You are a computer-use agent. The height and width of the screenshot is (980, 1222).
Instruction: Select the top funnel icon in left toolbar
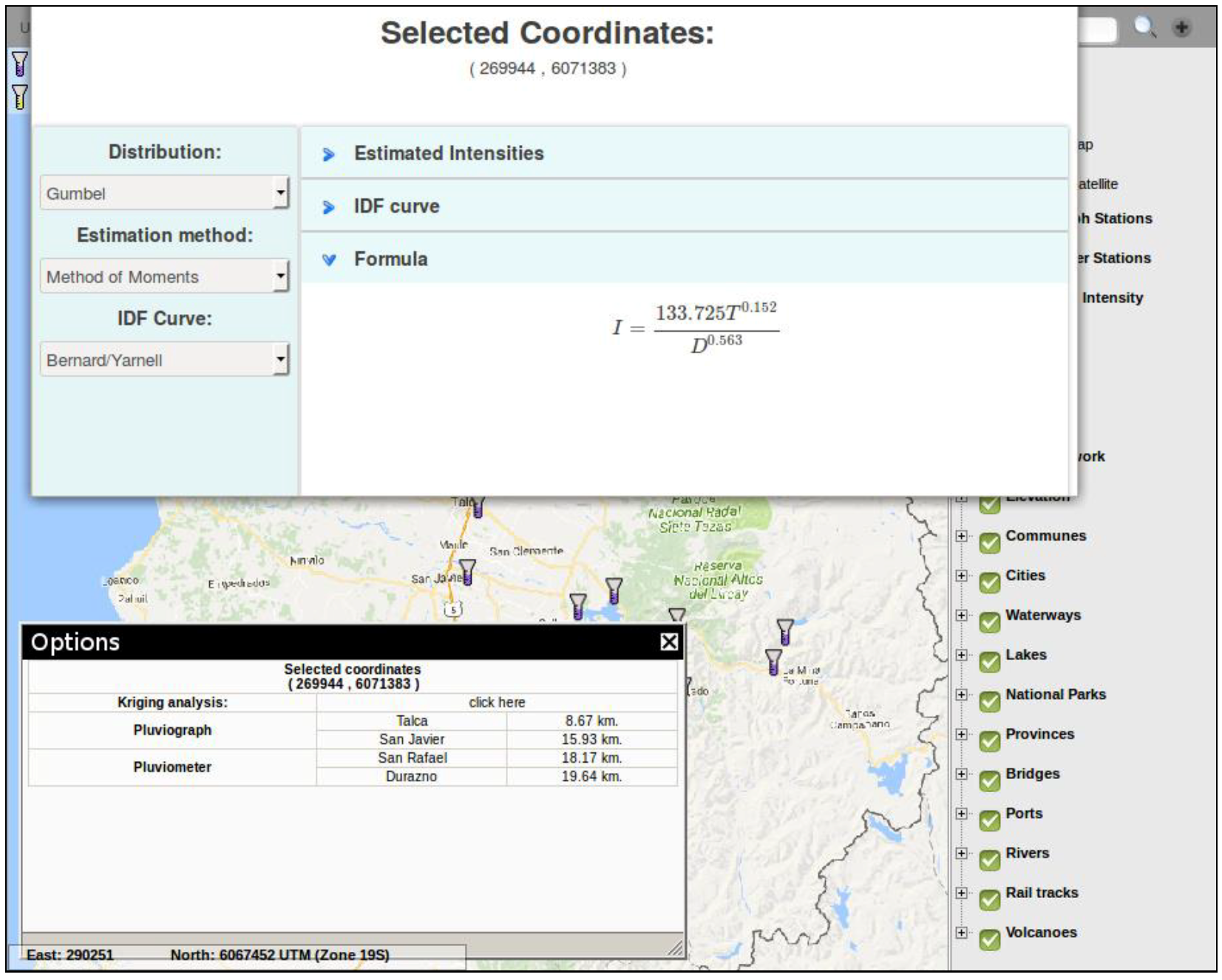(x=20, y=64)
